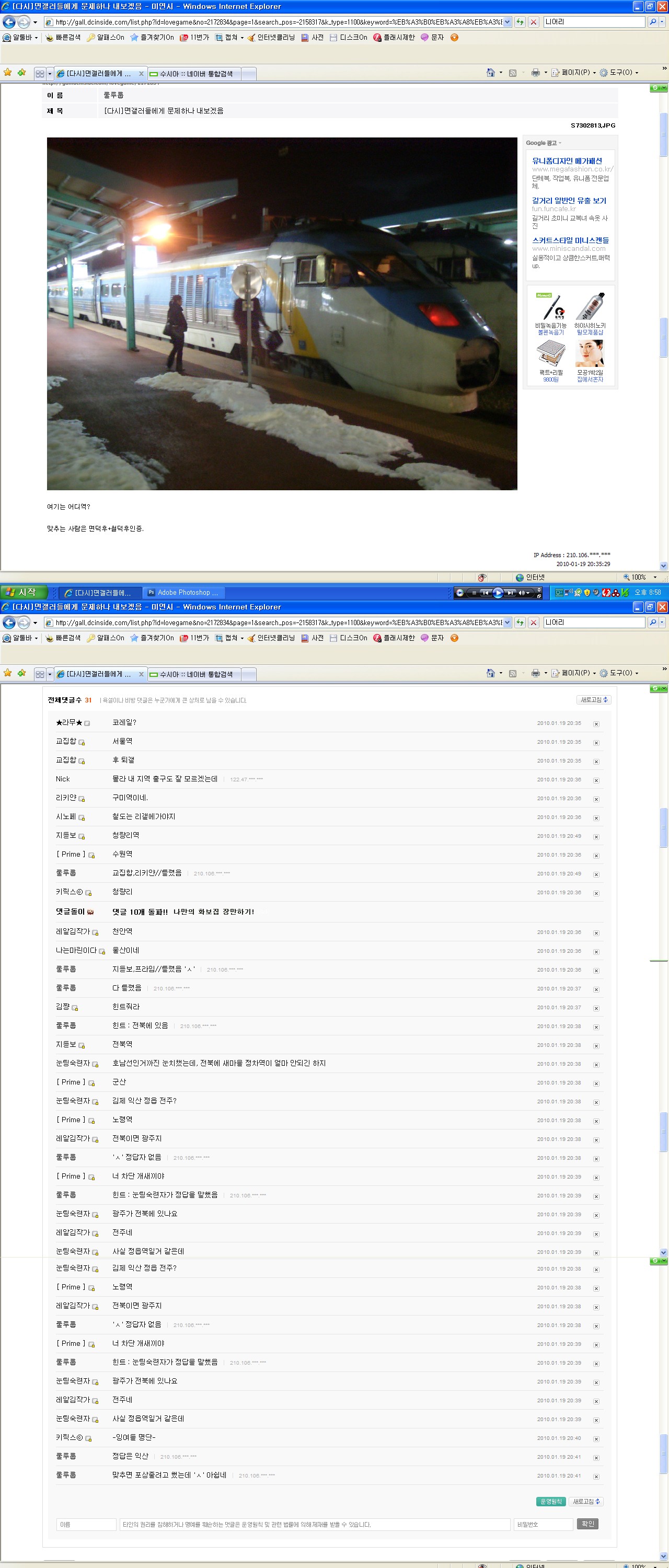Play media in taskbar media player
The image size is (669, 1568).
[x=498, y=593]
